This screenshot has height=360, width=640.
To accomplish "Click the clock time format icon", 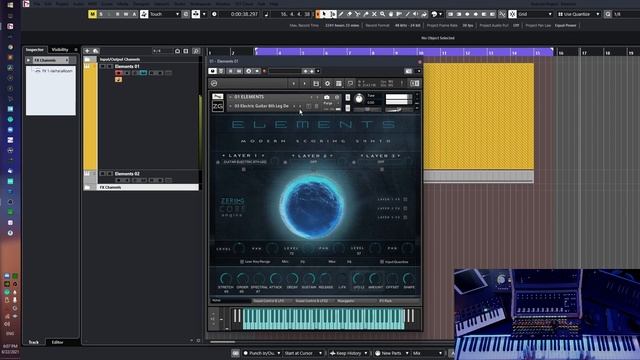I will click(x=214, y=14).
